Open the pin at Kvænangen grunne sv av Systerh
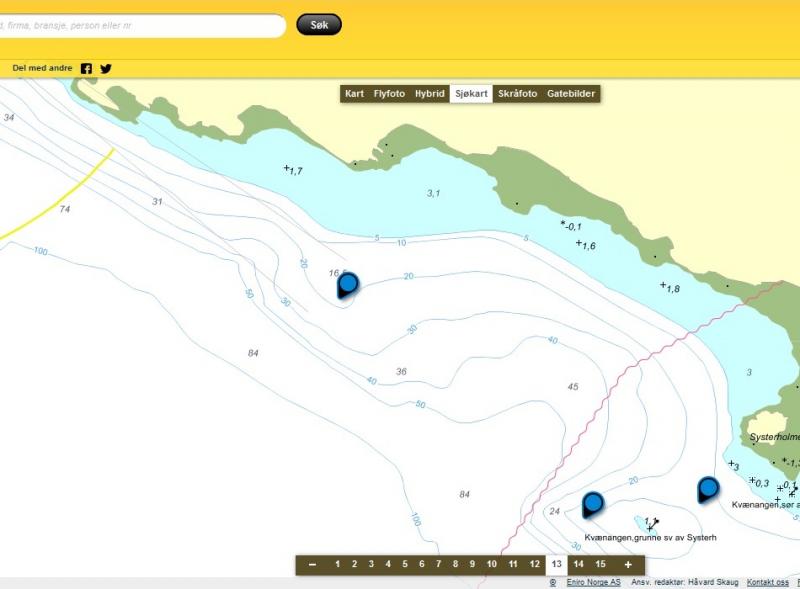Screen dimensions: 800x589 593,503
